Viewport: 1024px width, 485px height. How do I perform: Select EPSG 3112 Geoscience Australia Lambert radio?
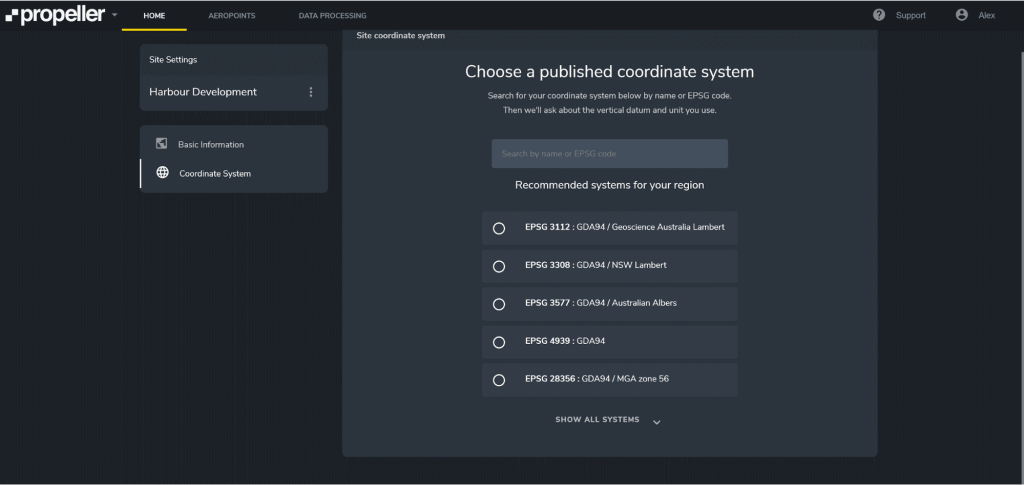coord(499,228)
